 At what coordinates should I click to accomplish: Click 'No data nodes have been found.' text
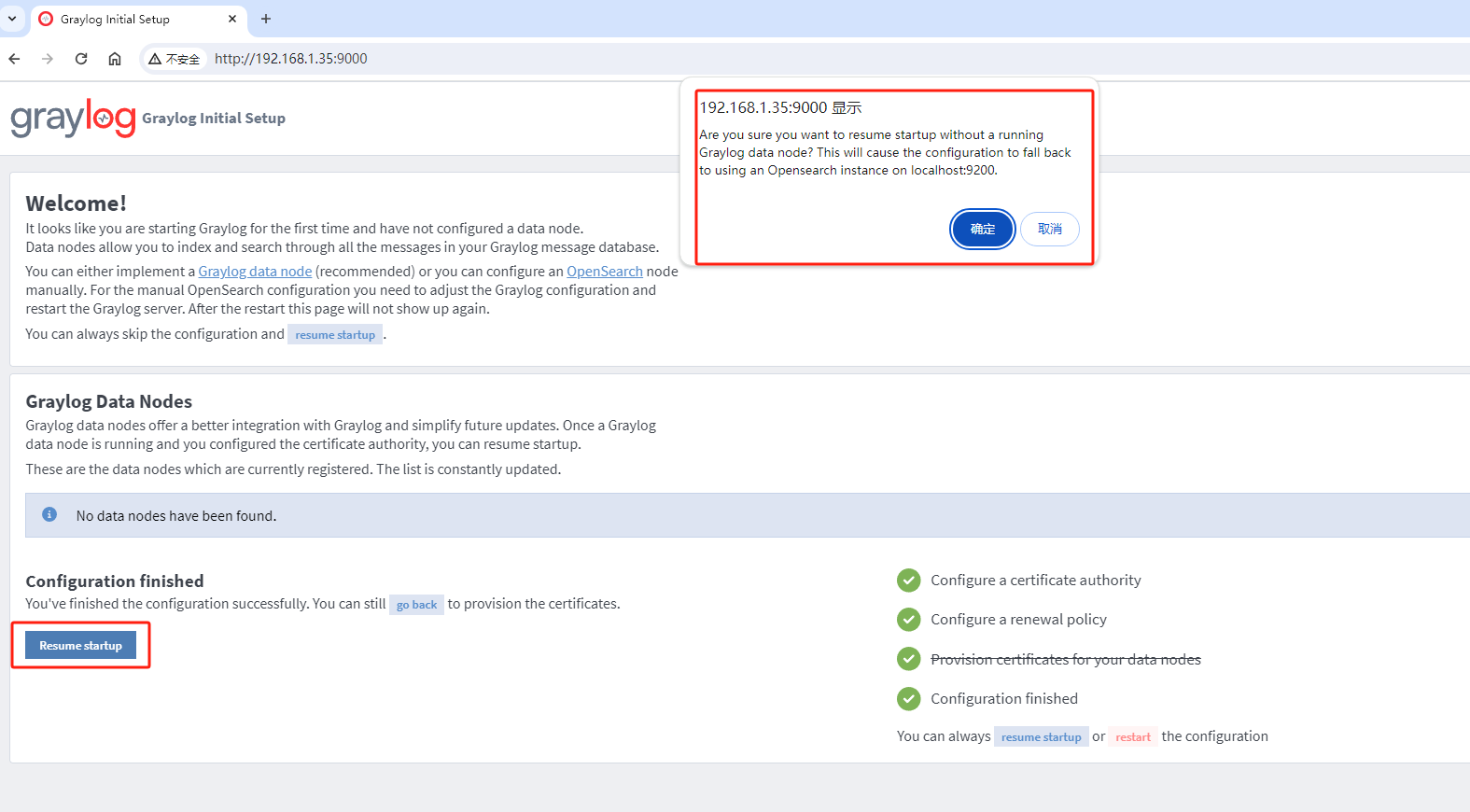coord(176,516)
